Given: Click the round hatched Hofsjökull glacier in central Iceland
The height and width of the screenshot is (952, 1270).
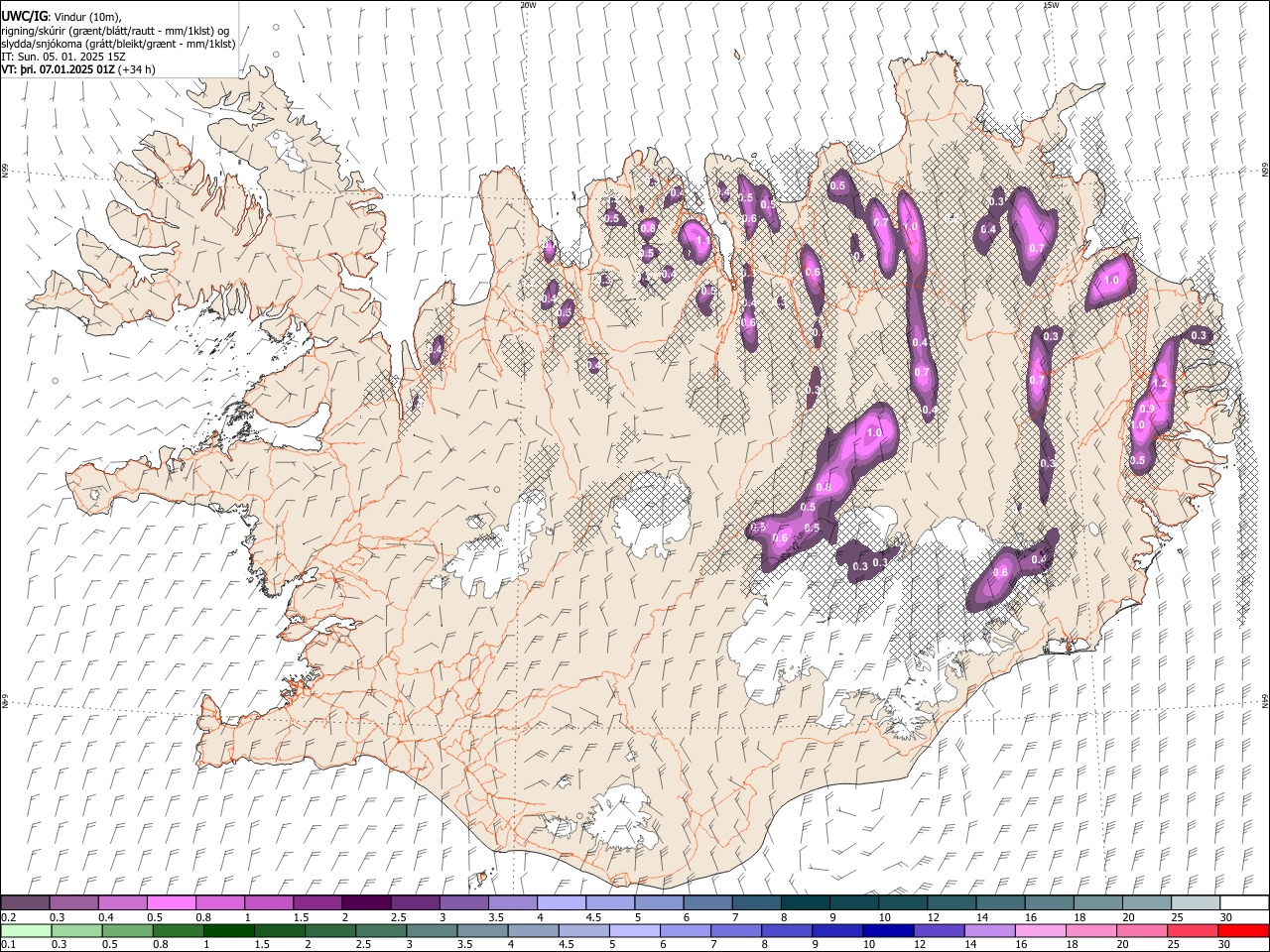Looking at the screenshot, I should 652,514.
